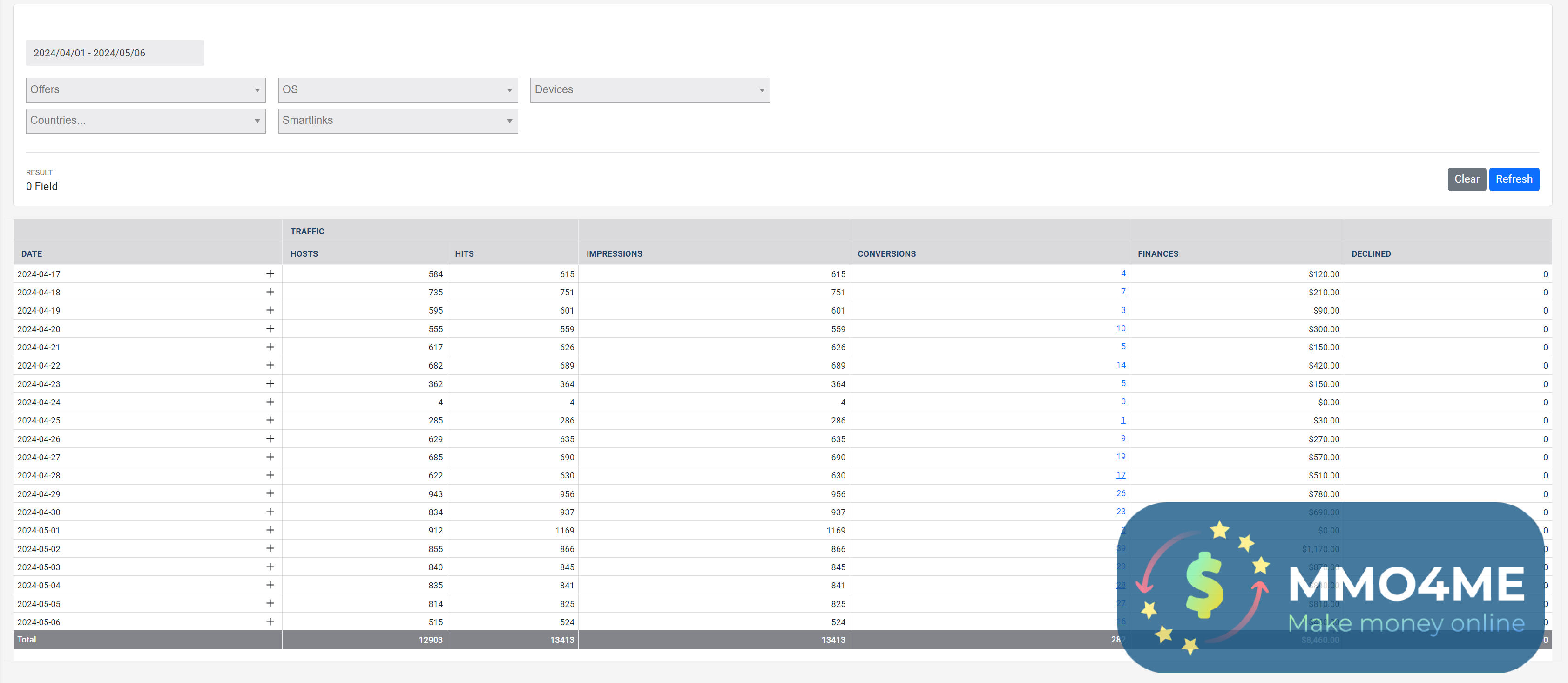This screenshot has height=683, width=1568.
Task: Open conversions link 26 for 2024-04-29
Action: tap(1120, 493)
